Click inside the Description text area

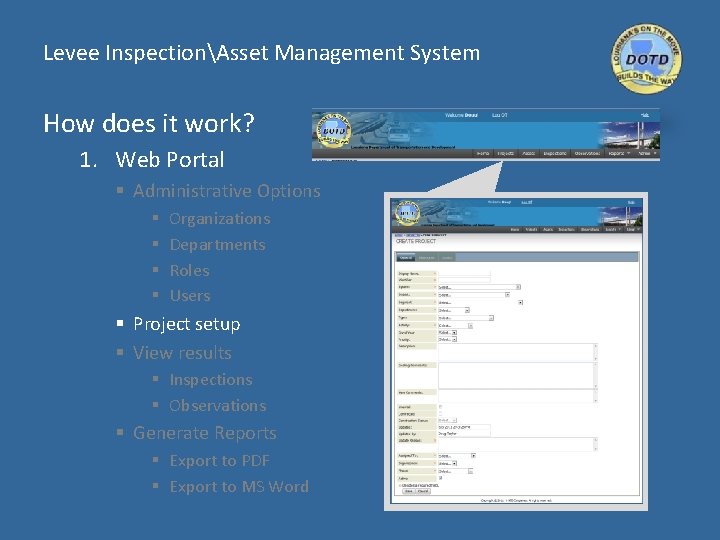click(518, 352)
